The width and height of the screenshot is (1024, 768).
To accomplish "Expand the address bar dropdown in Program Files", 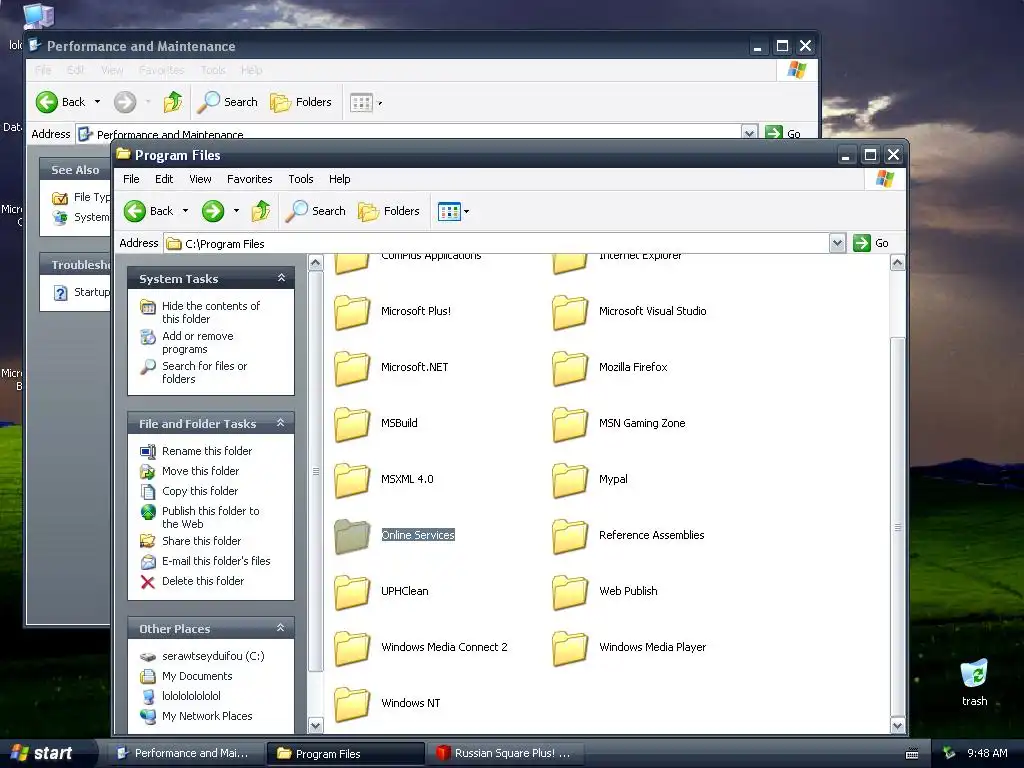I will (x=837, y=243).
